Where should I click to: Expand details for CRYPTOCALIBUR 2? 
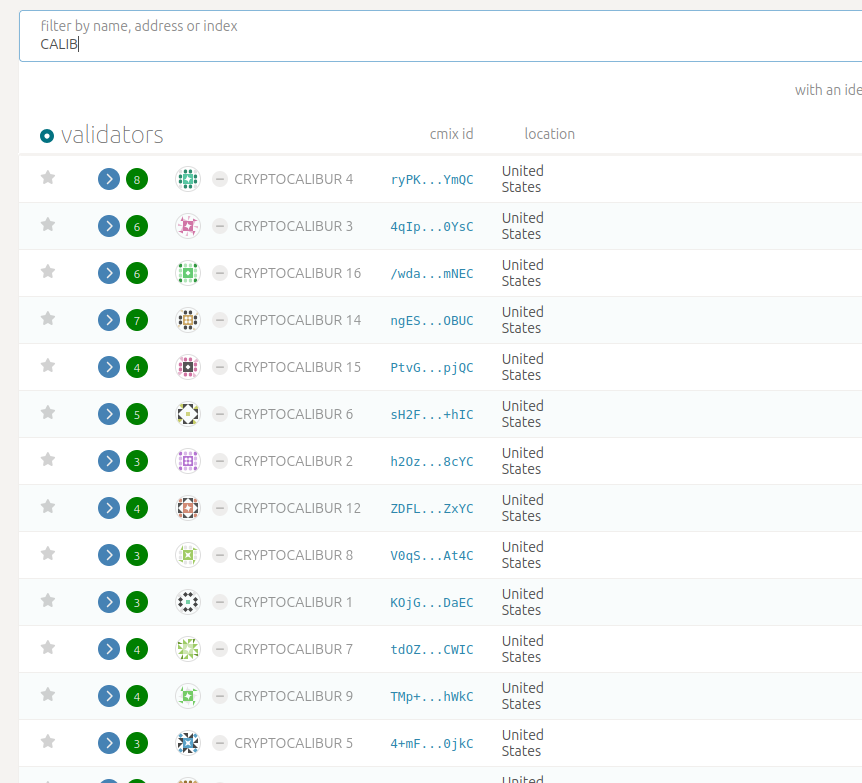pos(109,461)
